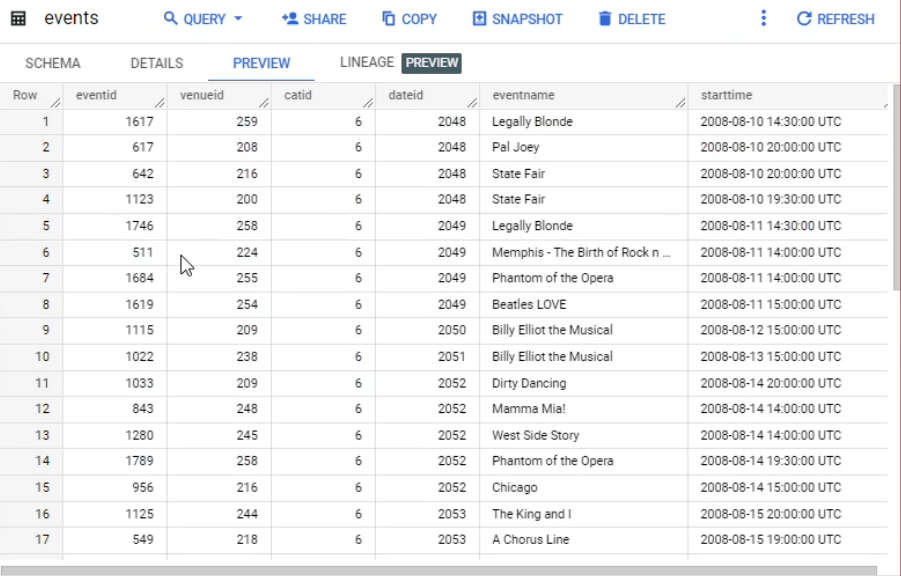Image resolution: width=901 pixels, height=576 pixels.
Task: Click the catid column header
Action: pyautogui.click(x=298, y=95)
